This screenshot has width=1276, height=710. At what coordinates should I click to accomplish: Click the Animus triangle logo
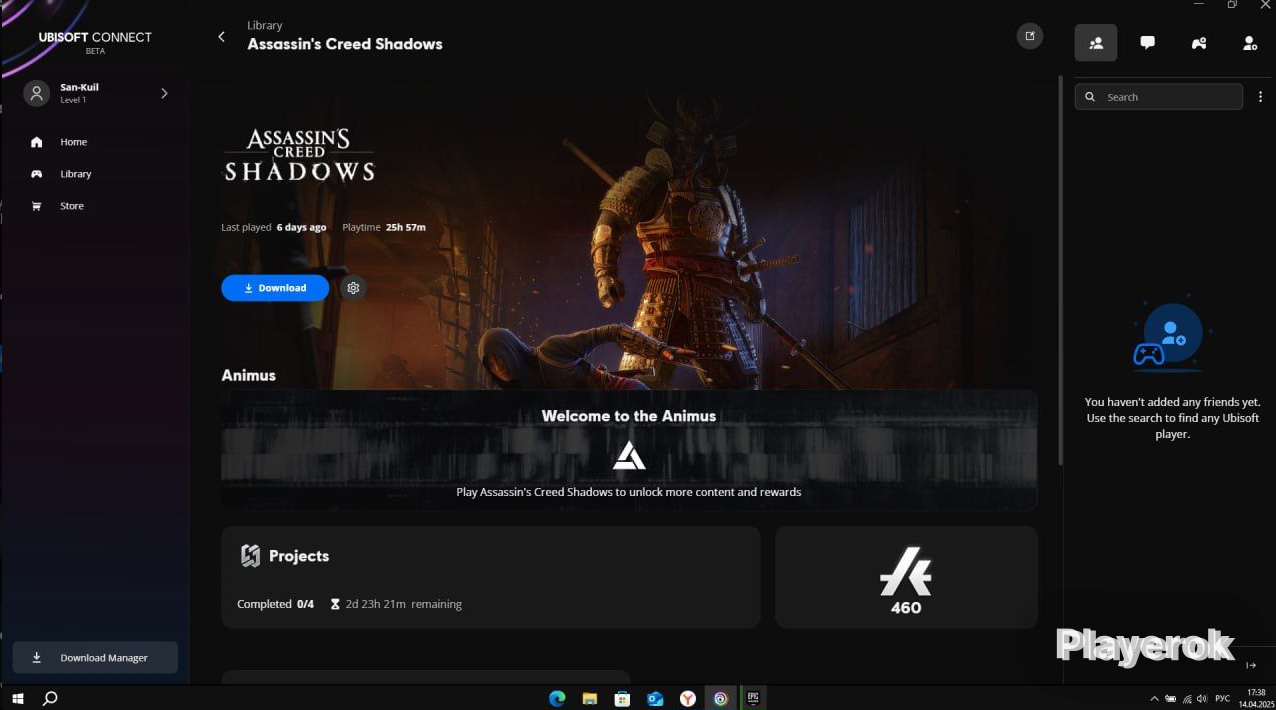pos(629,456)
